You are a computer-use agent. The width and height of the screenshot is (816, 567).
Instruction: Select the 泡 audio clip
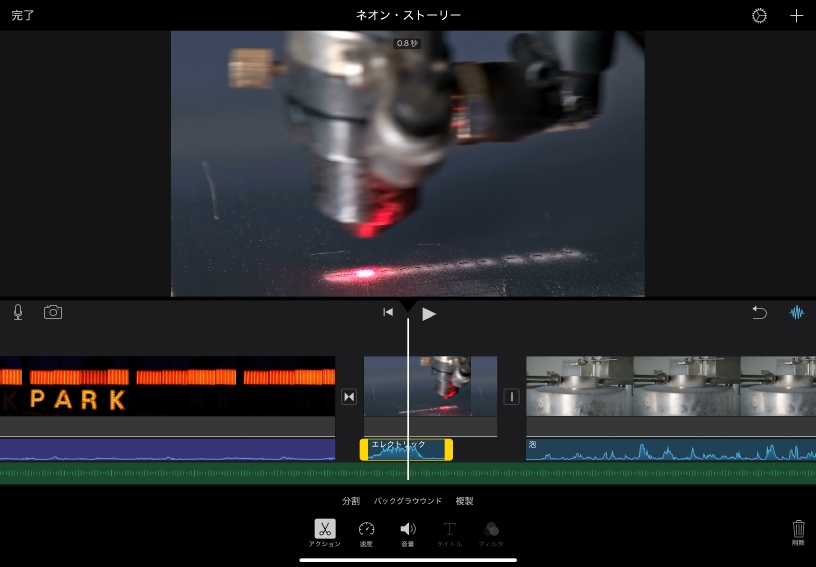(x=670, y=450)
